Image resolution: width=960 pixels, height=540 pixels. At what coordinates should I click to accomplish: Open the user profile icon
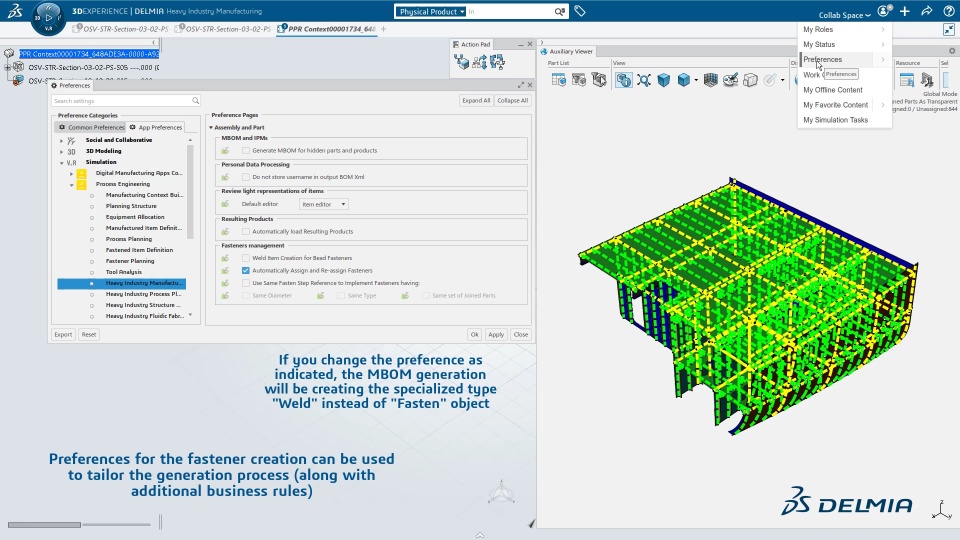(885, 11)
